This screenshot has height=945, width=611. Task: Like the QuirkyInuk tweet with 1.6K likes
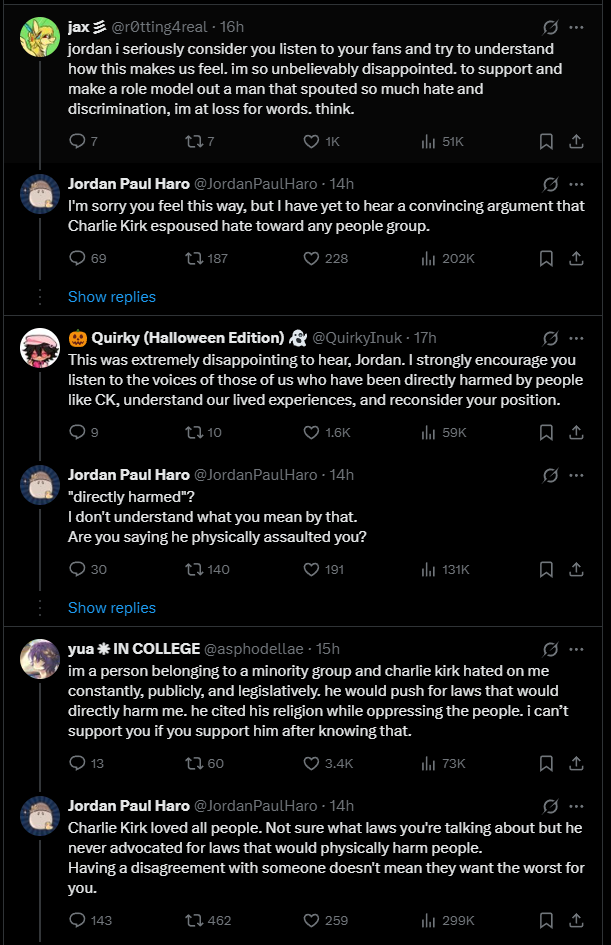310,432
